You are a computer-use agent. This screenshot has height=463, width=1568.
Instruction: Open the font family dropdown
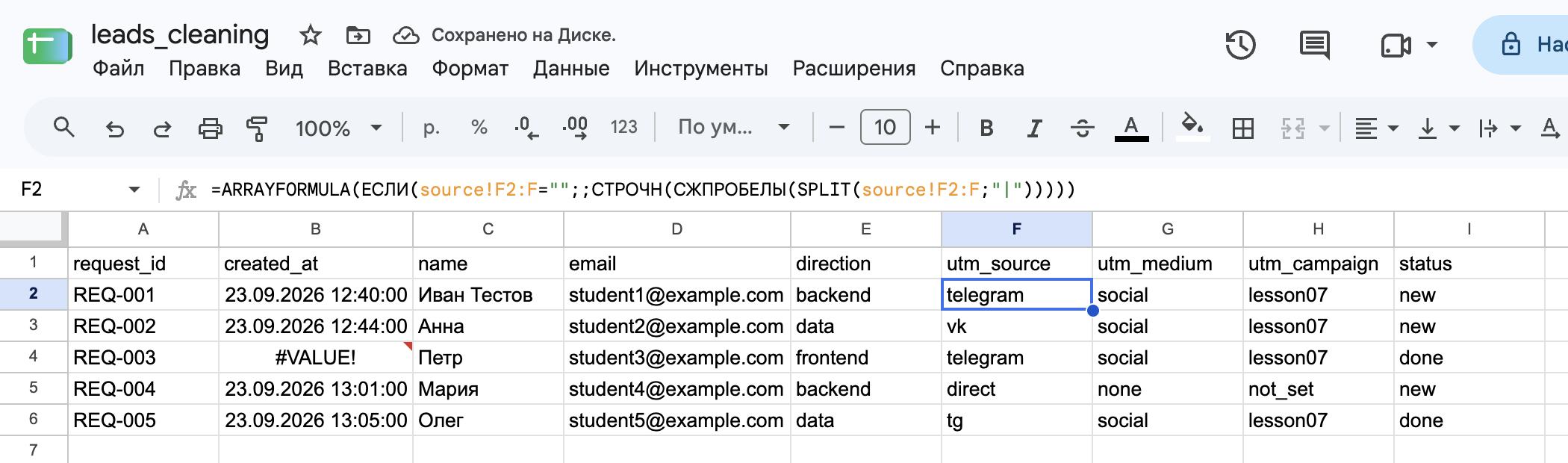[733, 128]
